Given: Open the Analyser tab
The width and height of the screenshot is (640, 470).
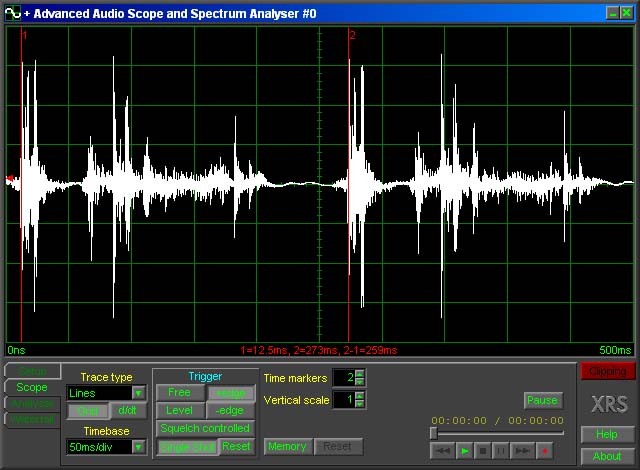Looking at the screenshot, I should (x=32, y=403).
